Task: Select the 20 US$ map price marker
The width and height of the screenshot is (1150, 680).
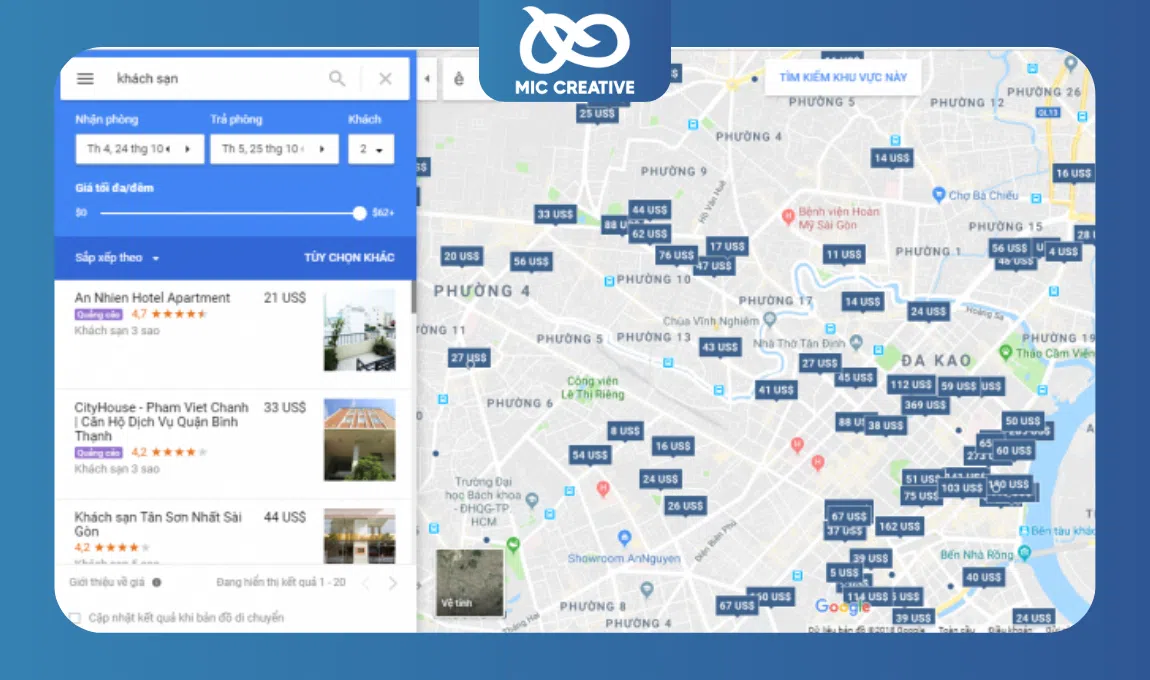Action: [x=461, y=256]
